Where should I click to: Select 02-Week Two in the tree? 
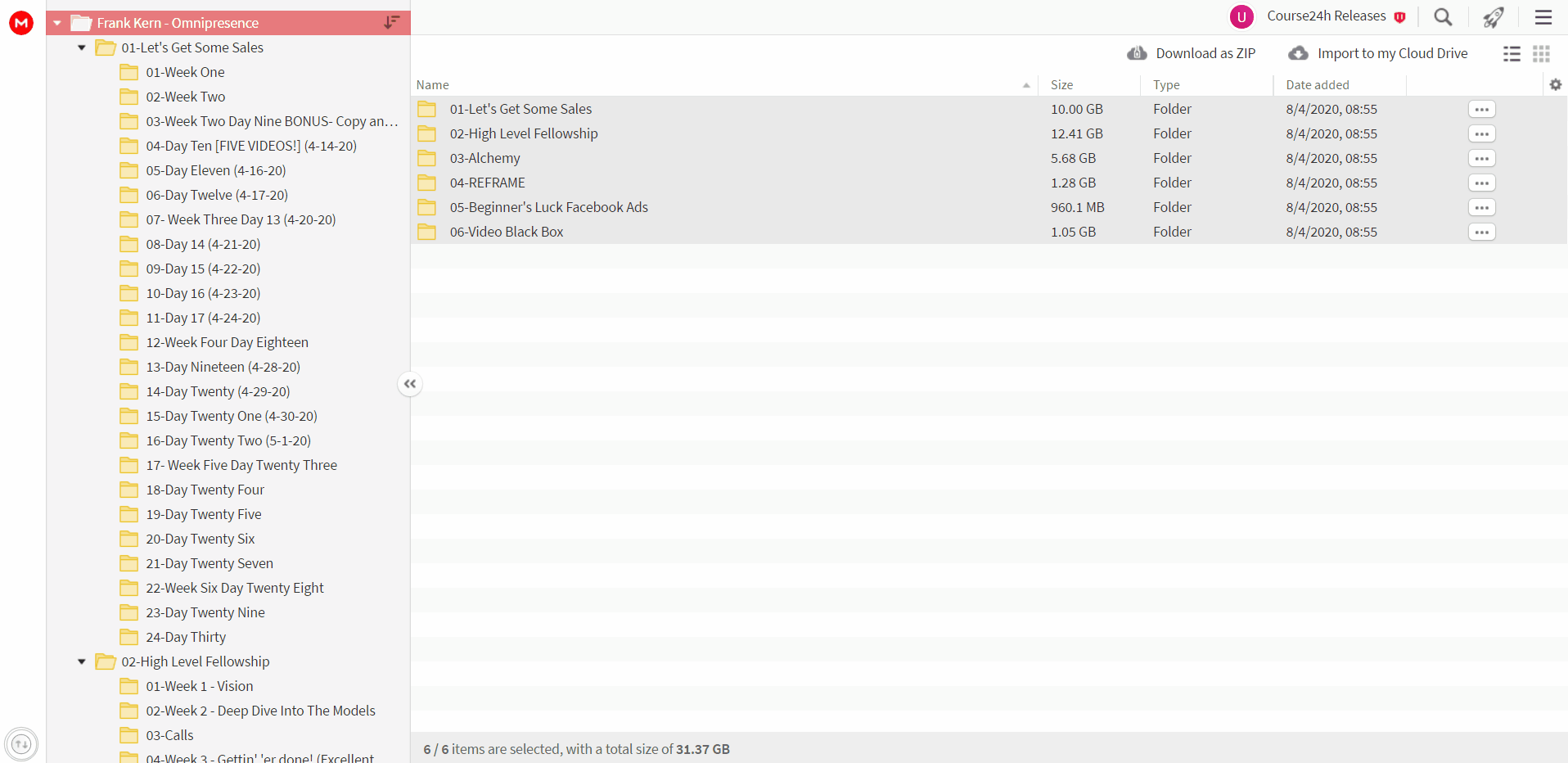point(186,97)
